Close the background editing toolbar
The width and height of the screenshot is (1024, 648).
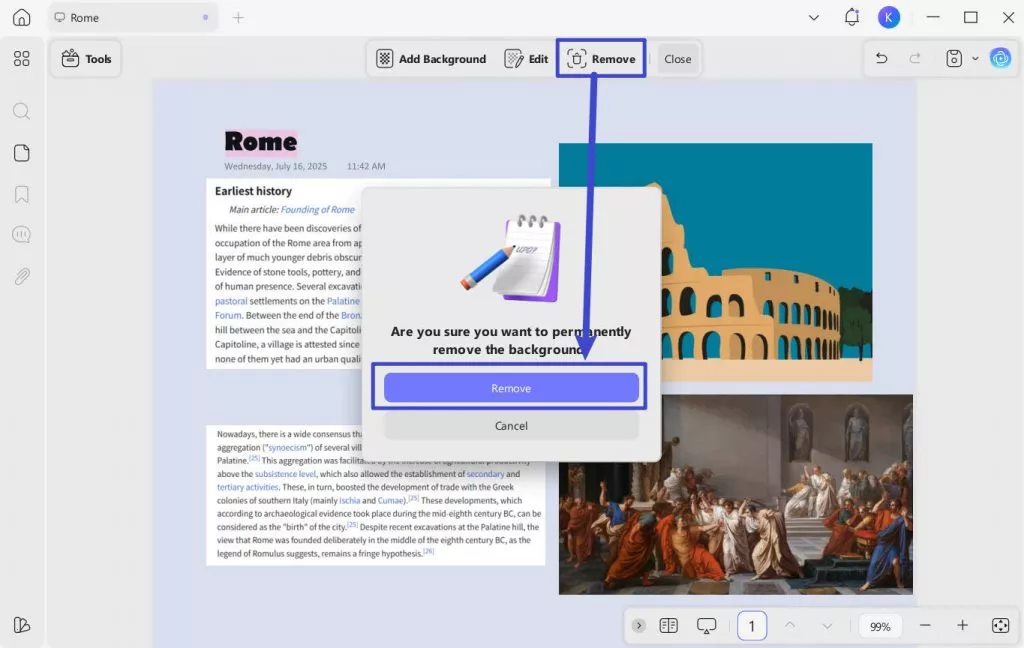coord(678,59)
